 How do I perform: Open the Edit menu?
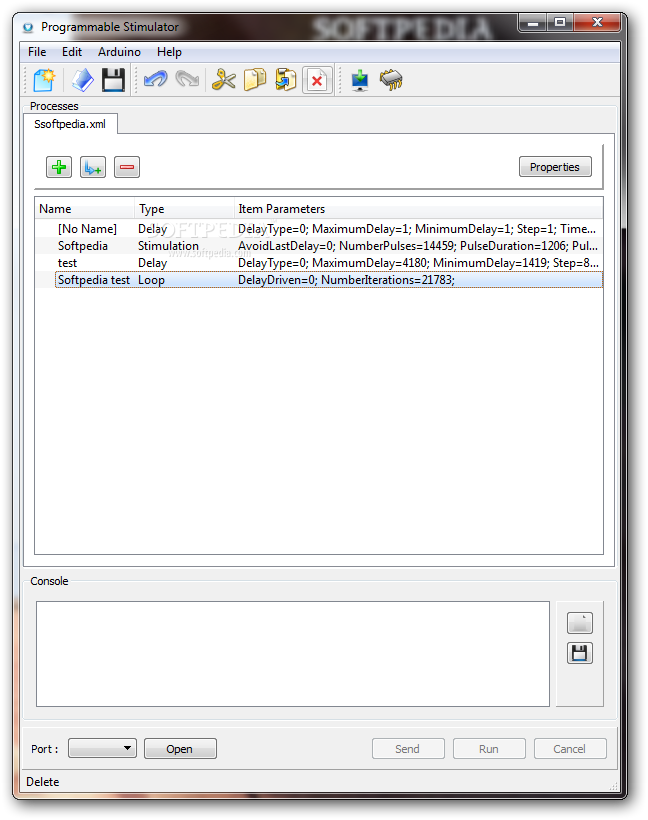click(x=72, y=52)
